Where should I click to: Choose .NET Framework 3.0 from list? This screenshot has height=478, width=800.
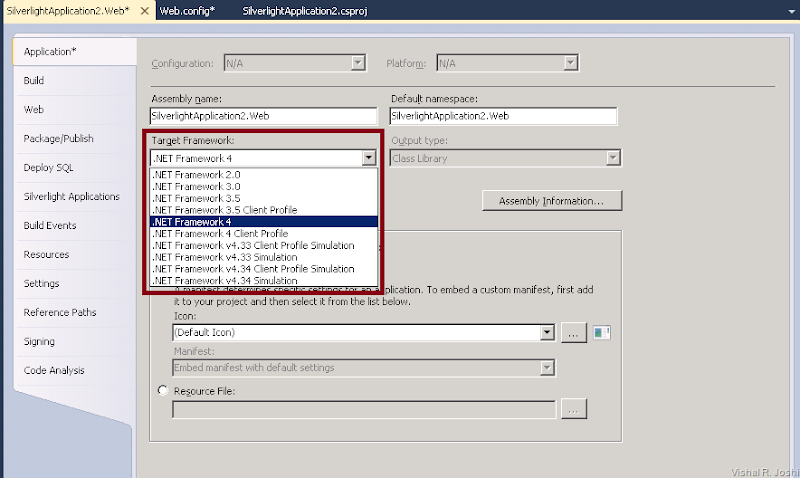pos(264,187)
